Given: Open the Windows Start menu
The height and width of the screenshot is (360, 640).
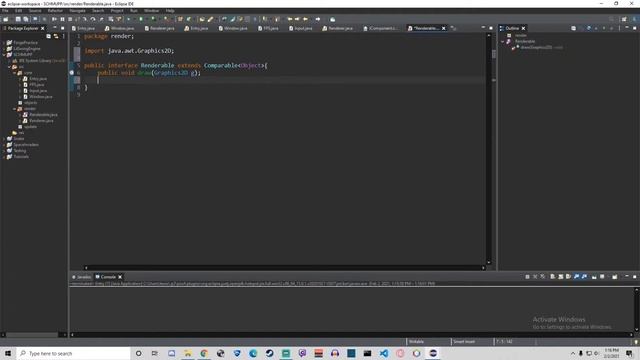Looking at the screenshot, I should pos(8,353).
